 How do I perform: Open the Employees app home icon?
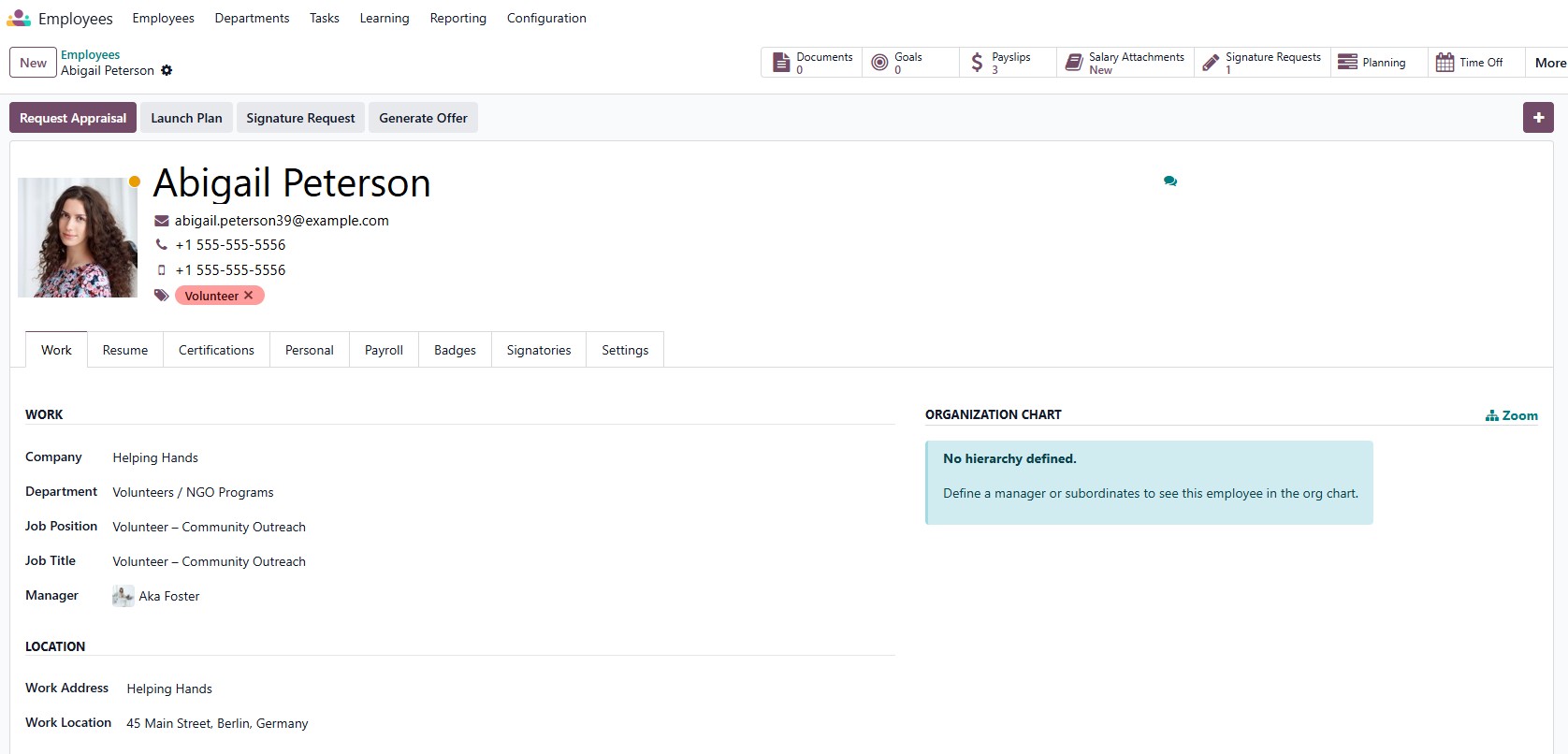coord(19,18)
